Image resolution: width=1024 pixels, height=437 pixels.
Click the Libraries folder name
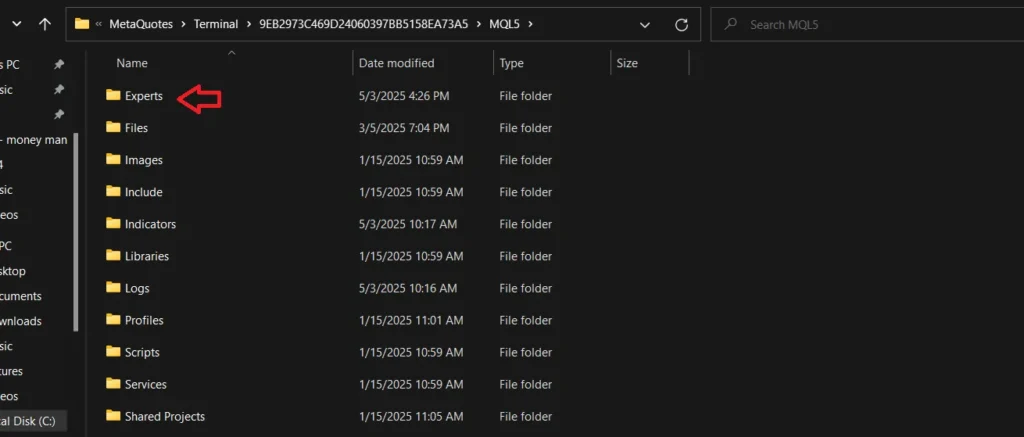point(147,256)
